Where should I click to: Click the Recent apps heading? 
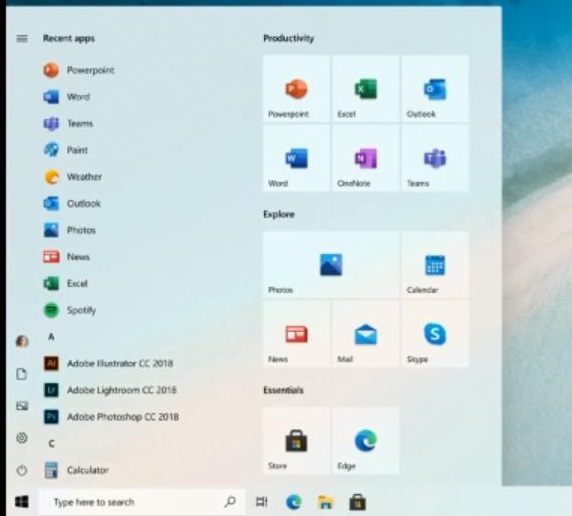pyautogui.click(x=69, y=38)
